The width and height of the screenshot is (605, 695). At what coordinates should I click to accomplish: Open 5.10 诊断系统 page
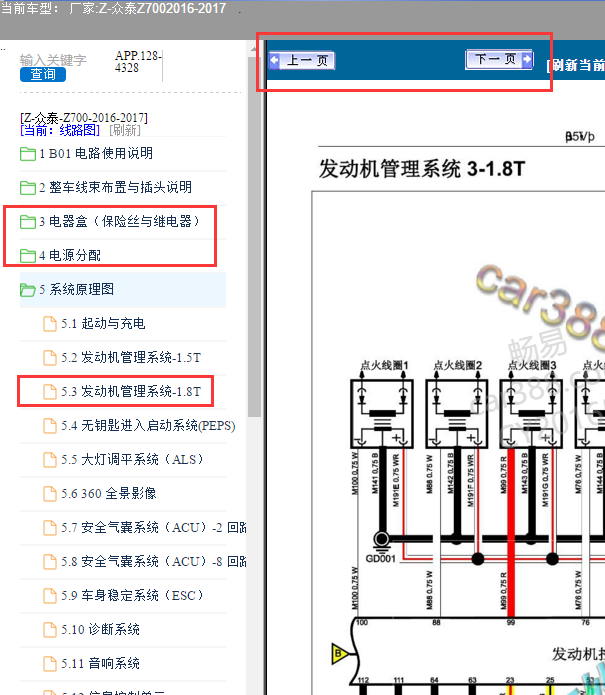click(100, 630)
